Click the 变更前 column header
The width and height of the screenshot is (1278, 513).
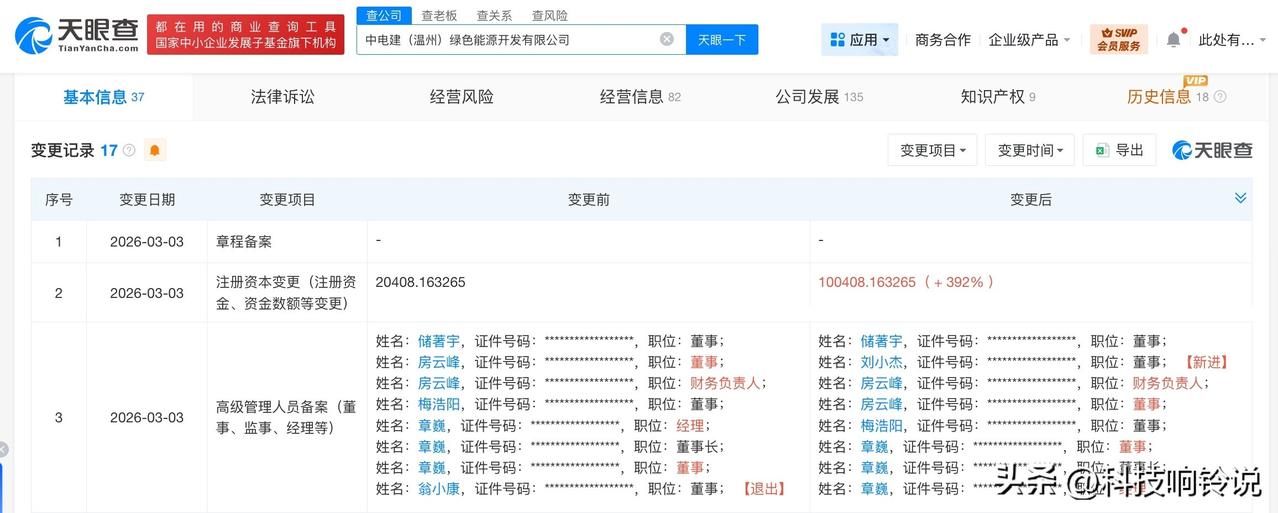pyautogui.click(x=588, y=200)
